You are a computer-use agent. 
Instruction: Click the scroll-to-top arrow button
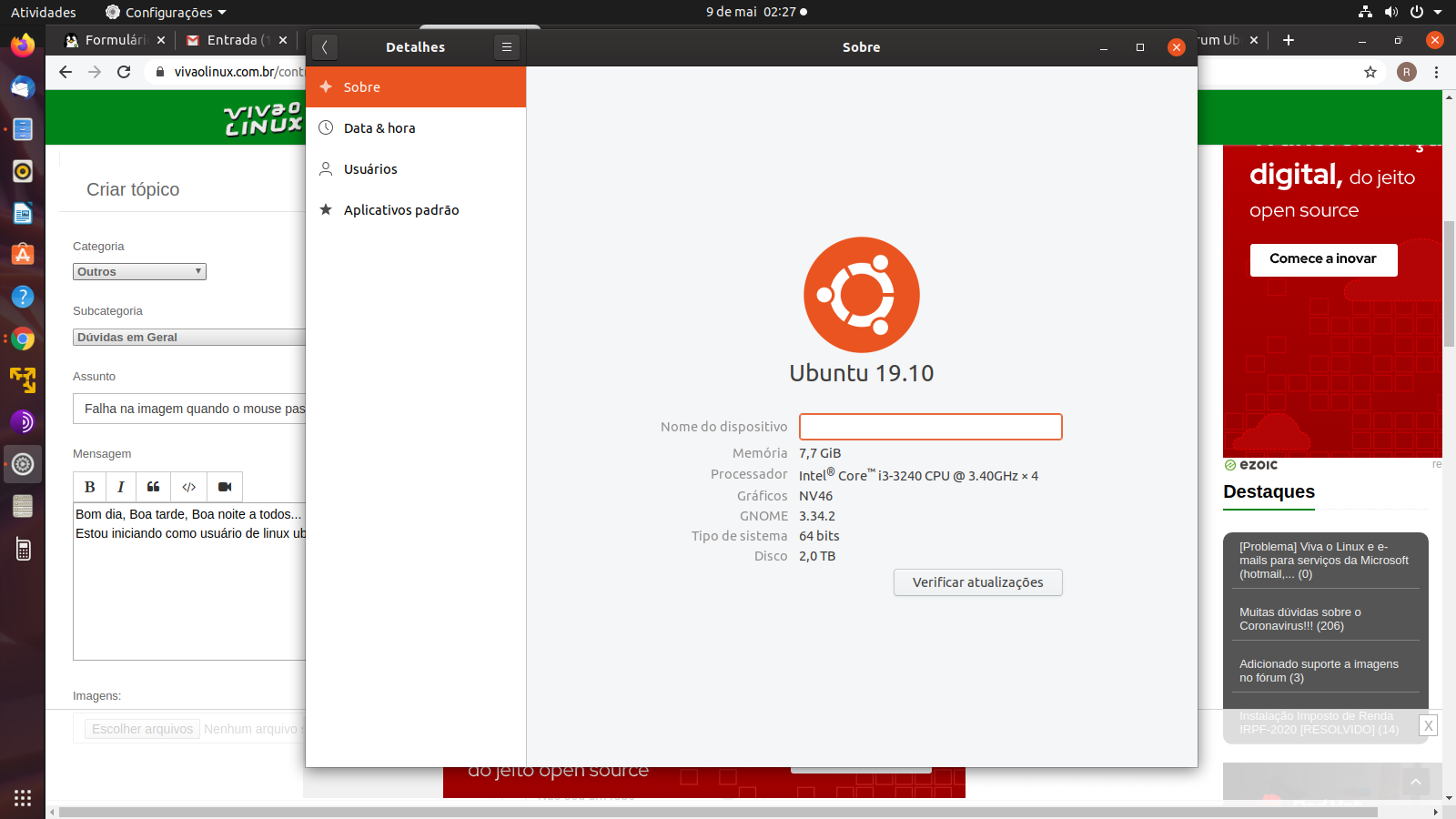pyautogui.click(x=1416, y=782)
